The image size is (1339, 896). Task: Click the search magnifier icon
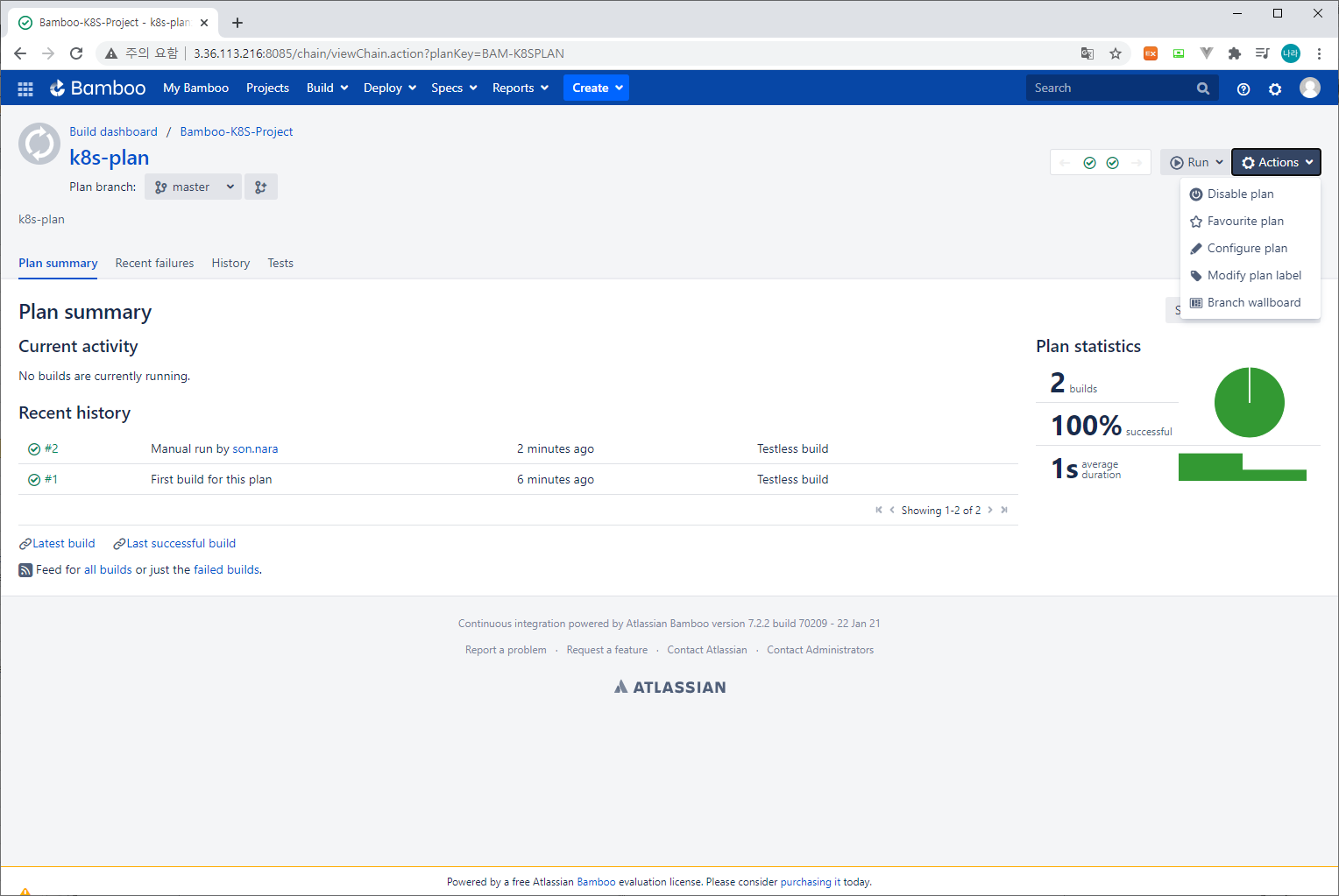pyautogui.click(x=1203, y=88)
